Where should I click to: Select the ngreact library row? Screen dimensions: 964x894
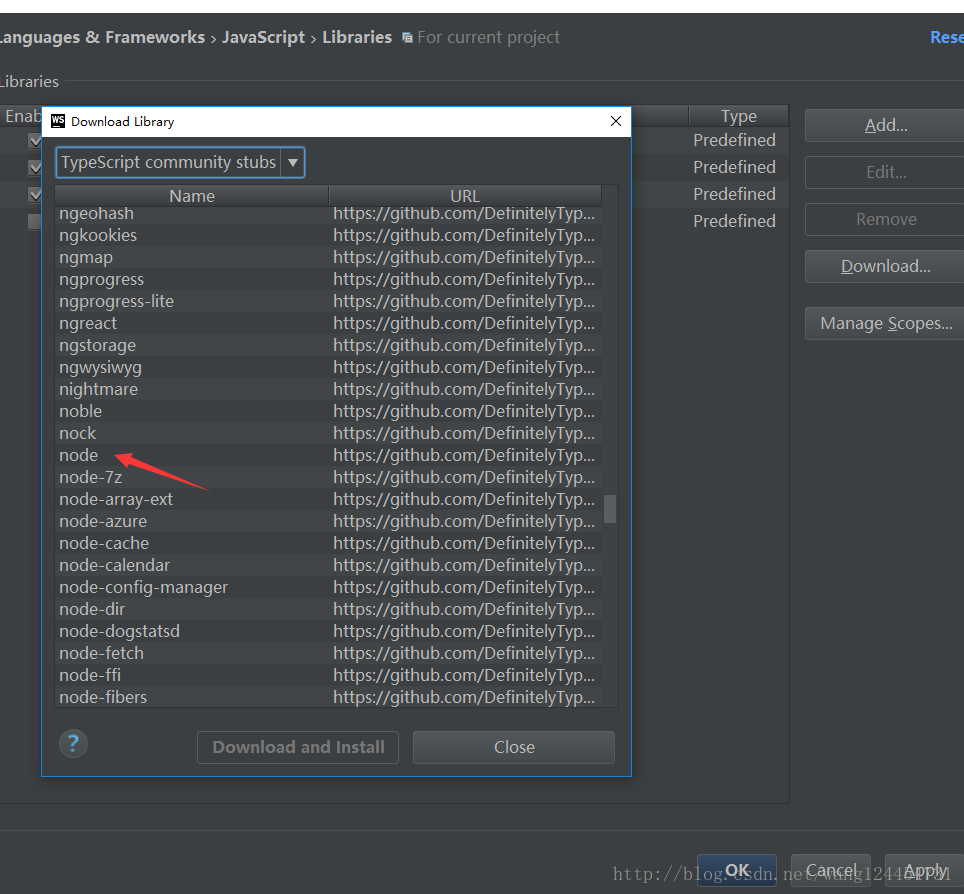click(x=328, y=323)
